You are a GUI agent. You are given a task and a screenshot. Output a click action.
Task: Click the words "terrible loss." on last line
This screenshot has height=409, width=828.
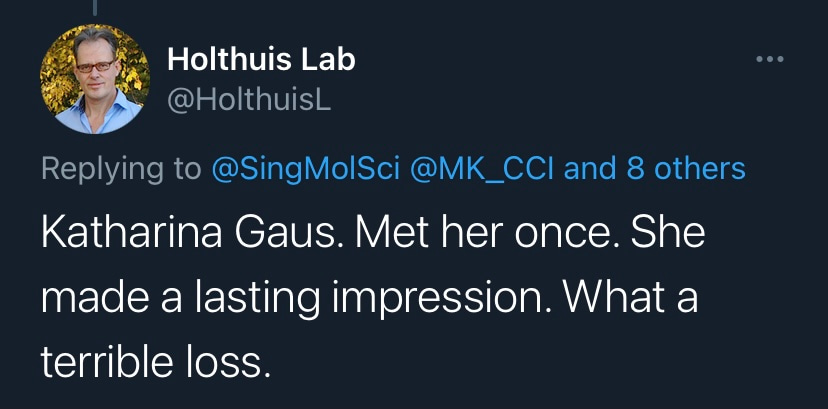pyautogui.click(x=156, y=360)
